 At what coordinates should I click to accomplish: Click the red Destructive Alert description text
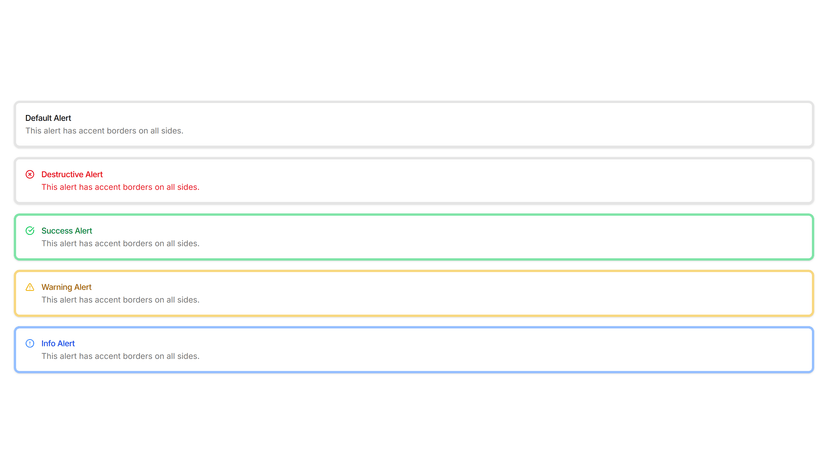120,187
